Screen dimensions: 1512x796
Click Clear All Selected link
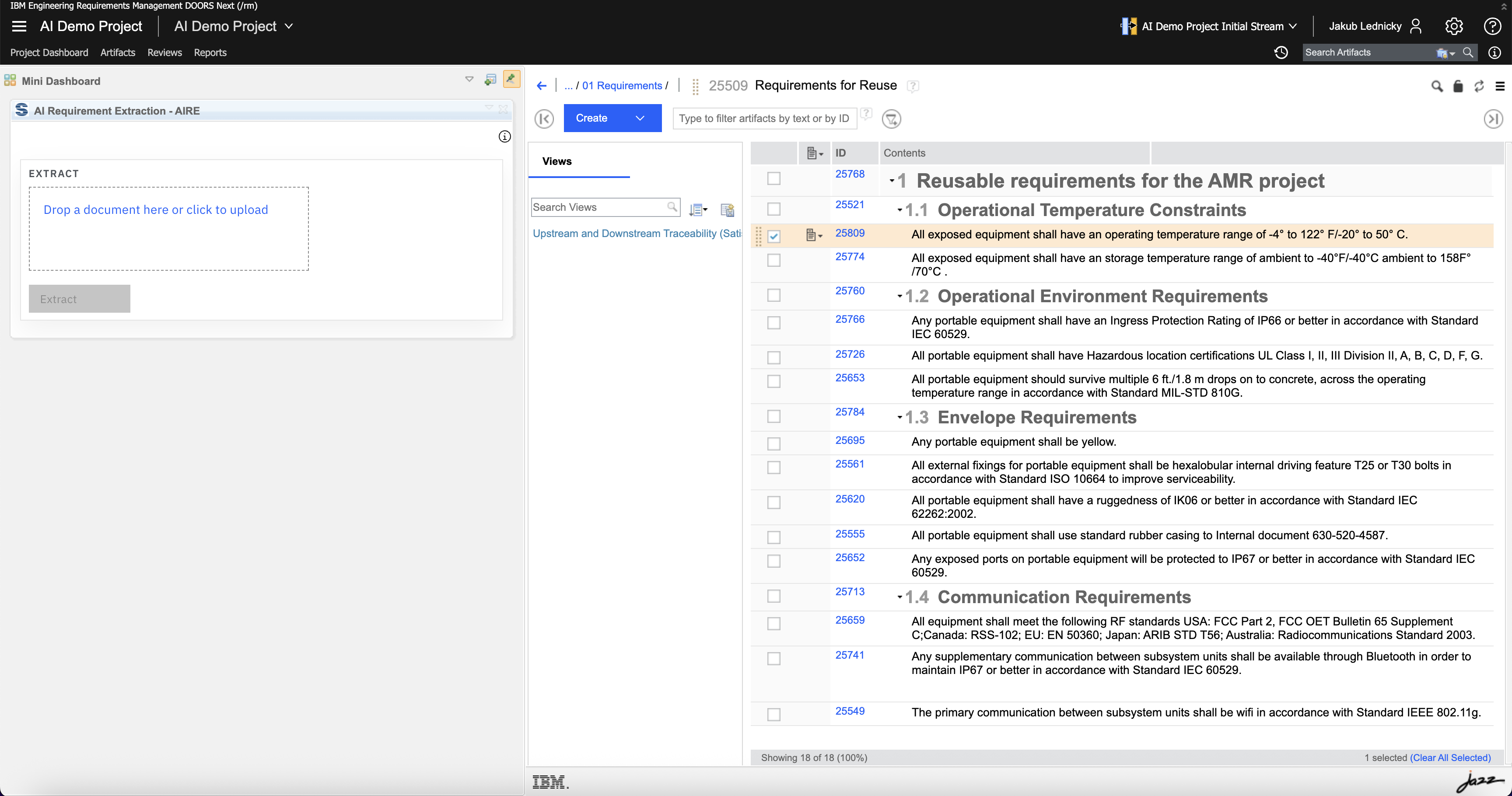tap(1450, 757)
